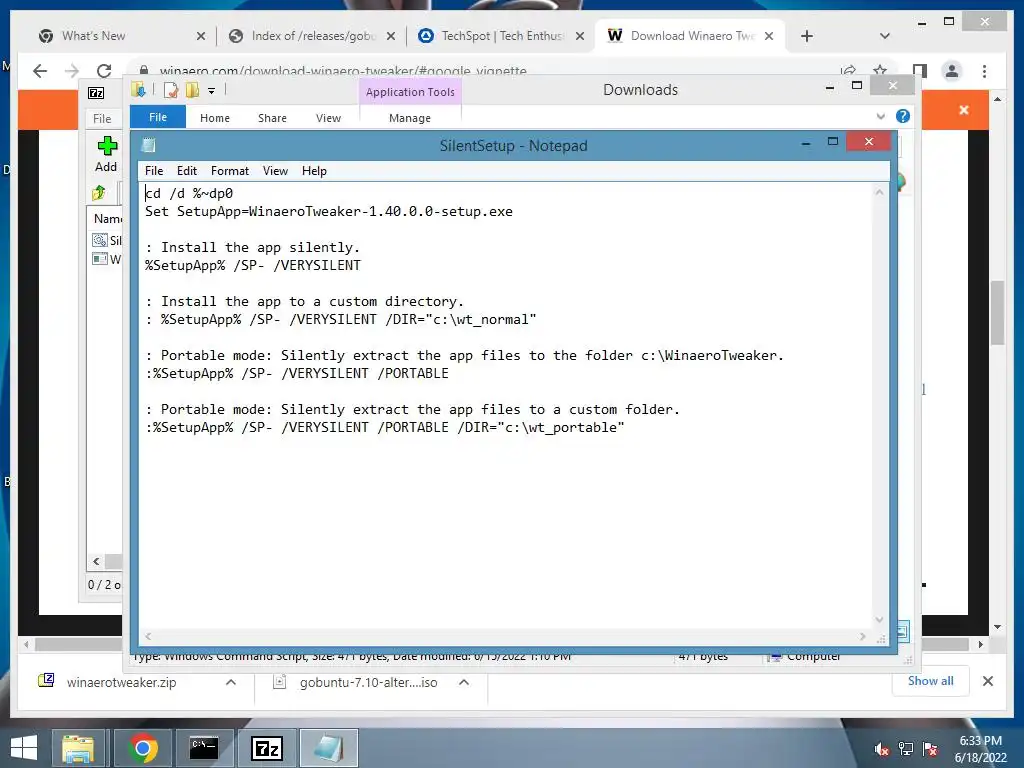Open Customize Quick Access Toolbar dropdown
This screenshot has width=1024, height=768.
tap(212, 91)
